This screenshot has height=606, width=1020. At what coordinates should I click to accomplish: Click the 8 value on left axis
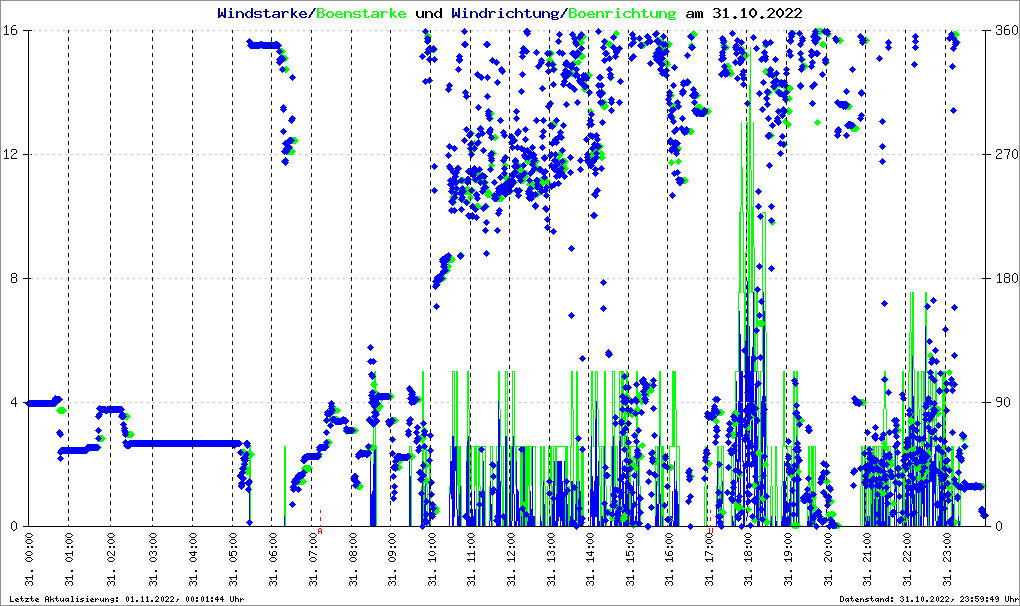click(x=16, y=279)
